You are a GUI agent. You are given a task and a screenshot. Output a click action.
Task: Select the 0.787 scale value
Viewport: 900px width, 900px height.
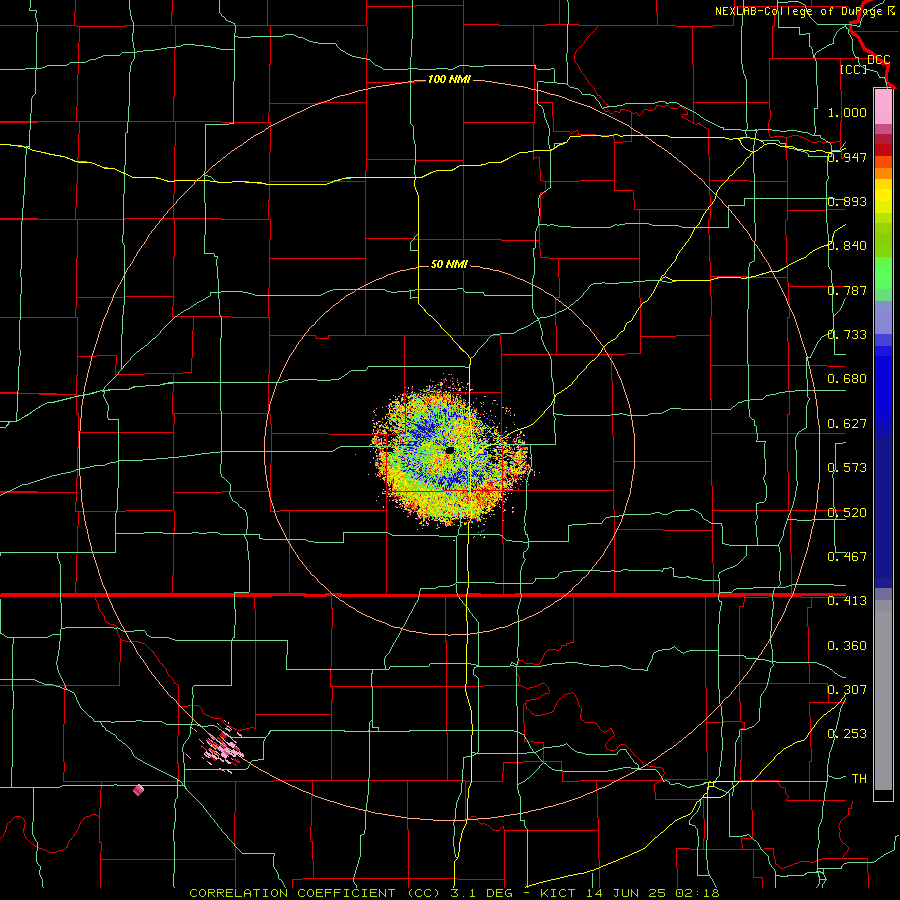(847, 290)
